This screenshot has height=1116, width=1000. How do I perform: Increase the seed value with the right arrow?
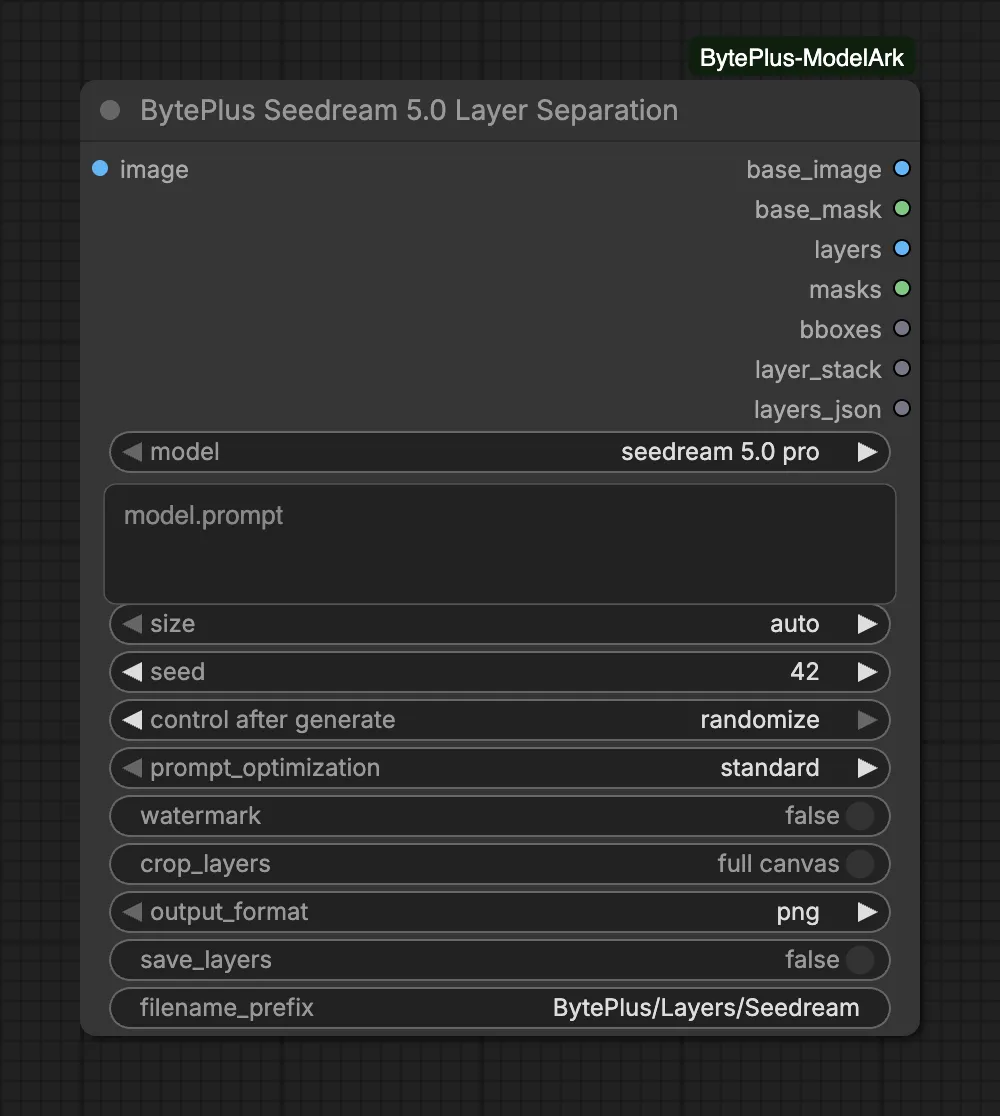(x=867, y=672)
